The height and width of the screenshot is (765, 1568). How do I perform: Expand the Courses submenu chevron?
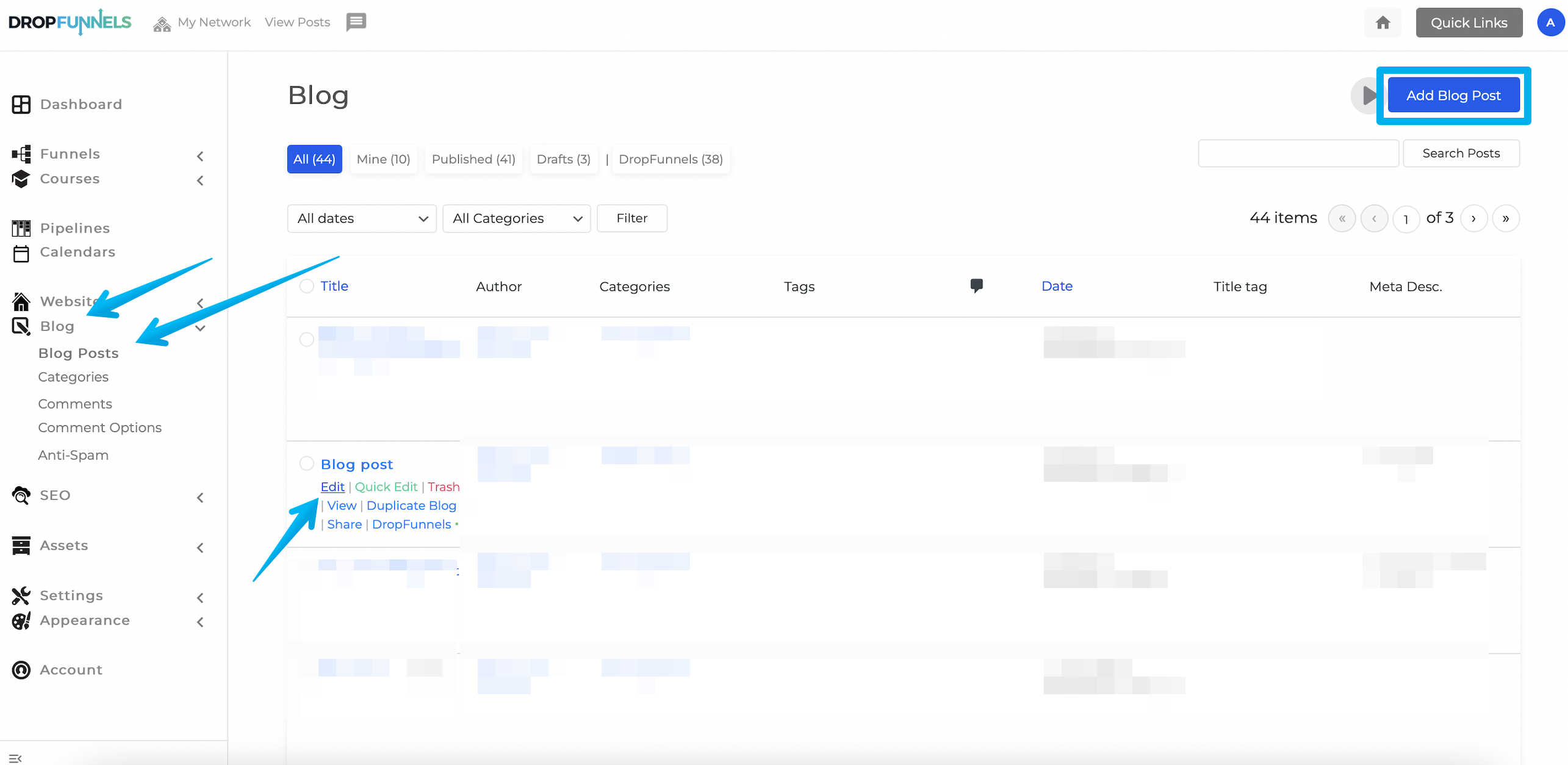click(x=200, y=181)
